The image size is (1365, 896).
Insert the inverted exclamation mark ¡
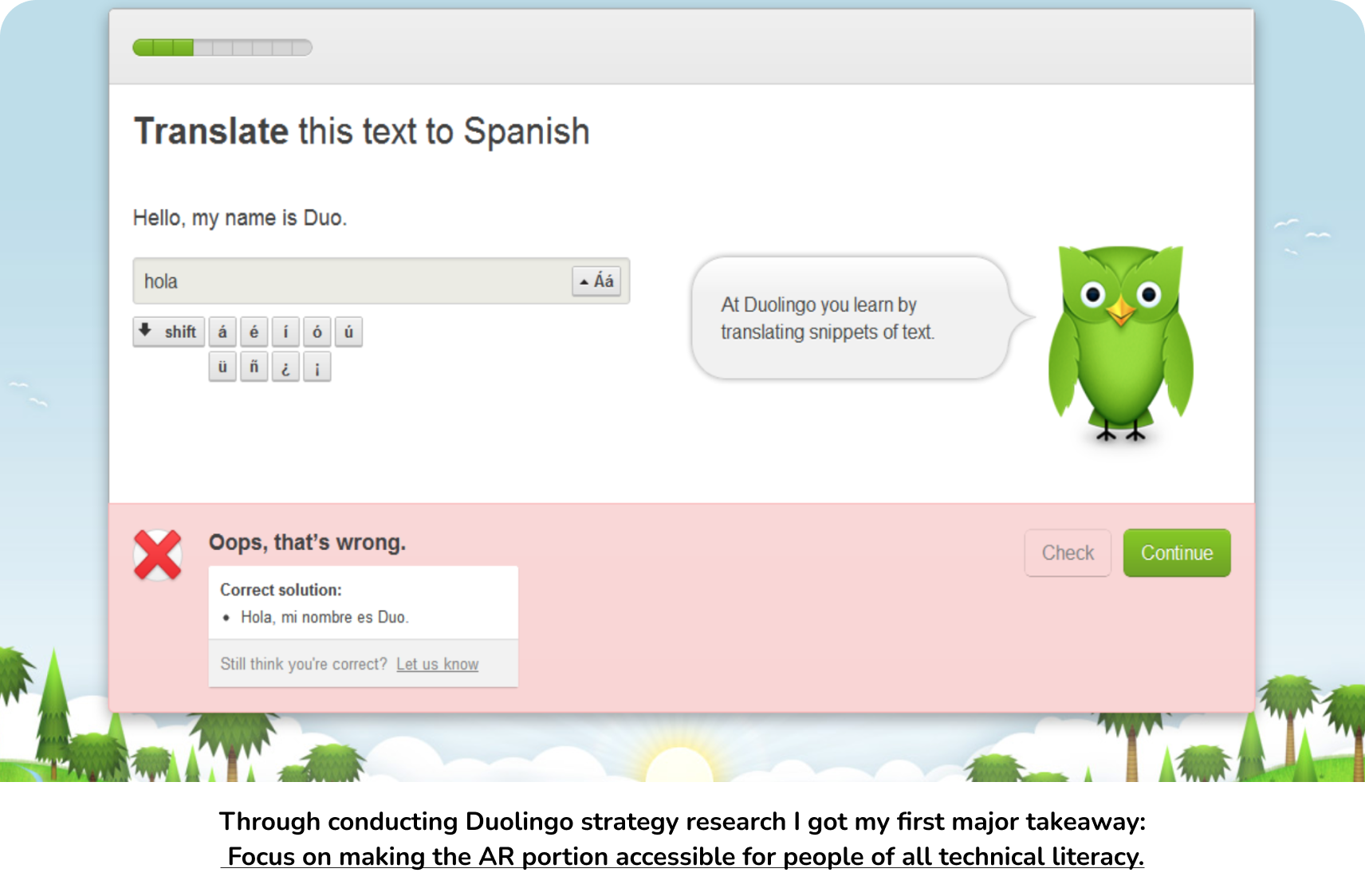point(317,367)
